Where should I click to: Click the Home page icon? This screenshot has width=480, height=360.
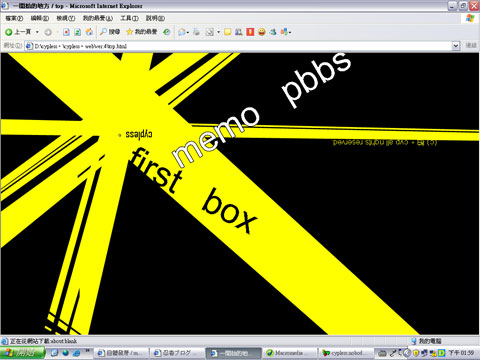coord(89,32)
